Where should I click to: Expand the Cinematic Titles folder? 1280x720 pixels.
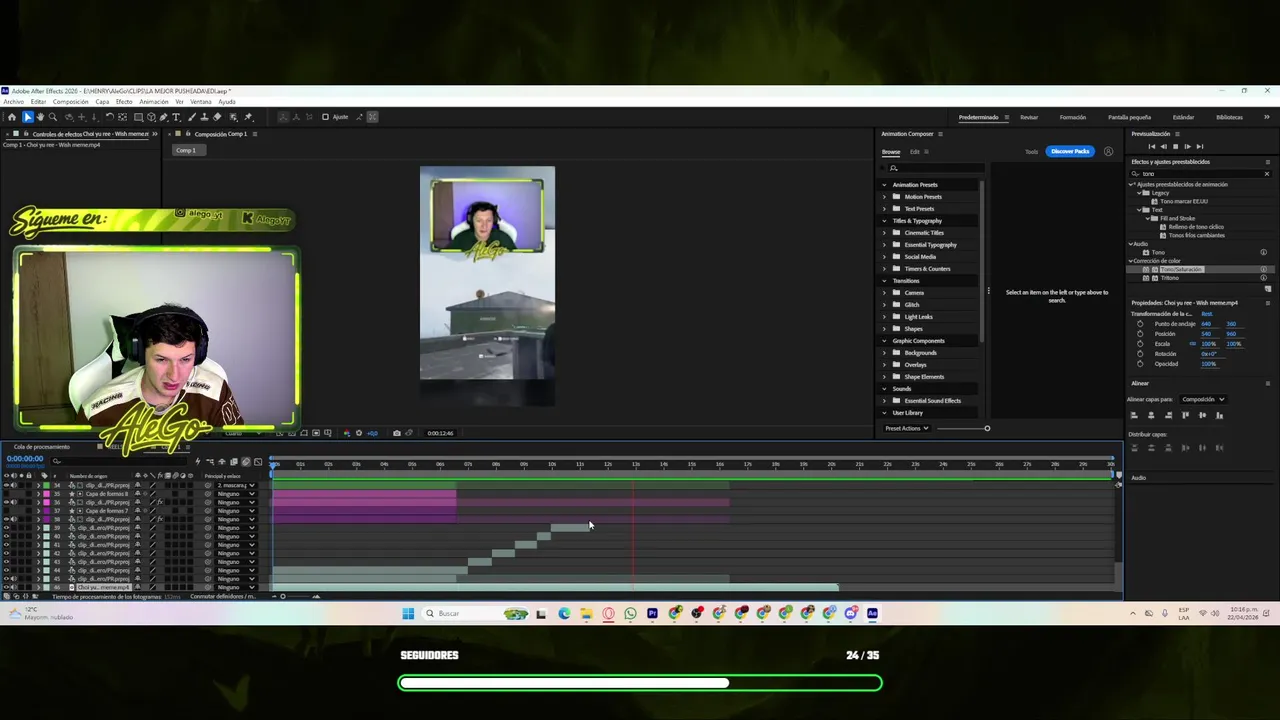(884, 233)
